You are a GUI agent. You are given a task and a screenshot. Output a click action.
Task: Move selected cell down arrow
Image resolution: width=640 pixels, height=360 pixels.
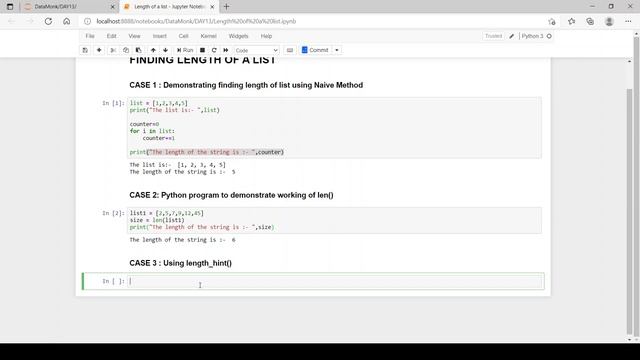coord(165,50)
